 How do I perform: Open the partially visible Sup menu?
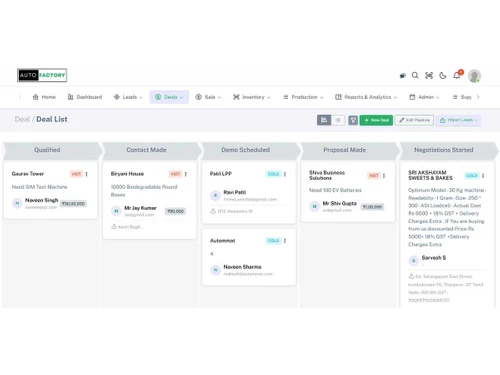pos(462,97)
